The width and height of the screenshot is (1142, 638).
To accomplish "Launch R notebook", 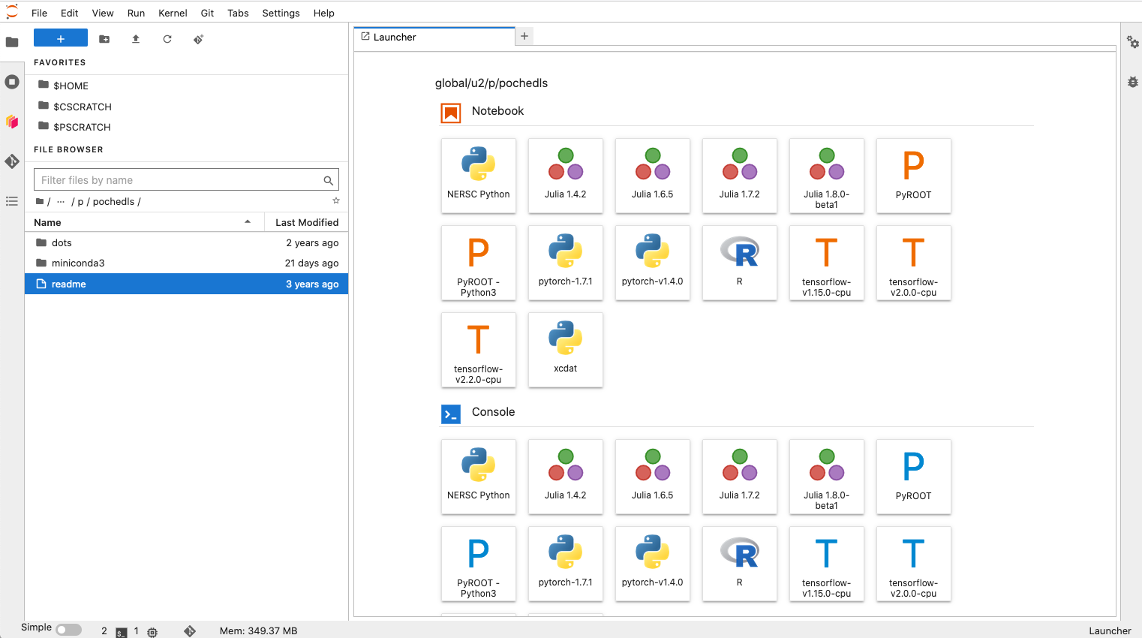I will (x=739, y=263).
